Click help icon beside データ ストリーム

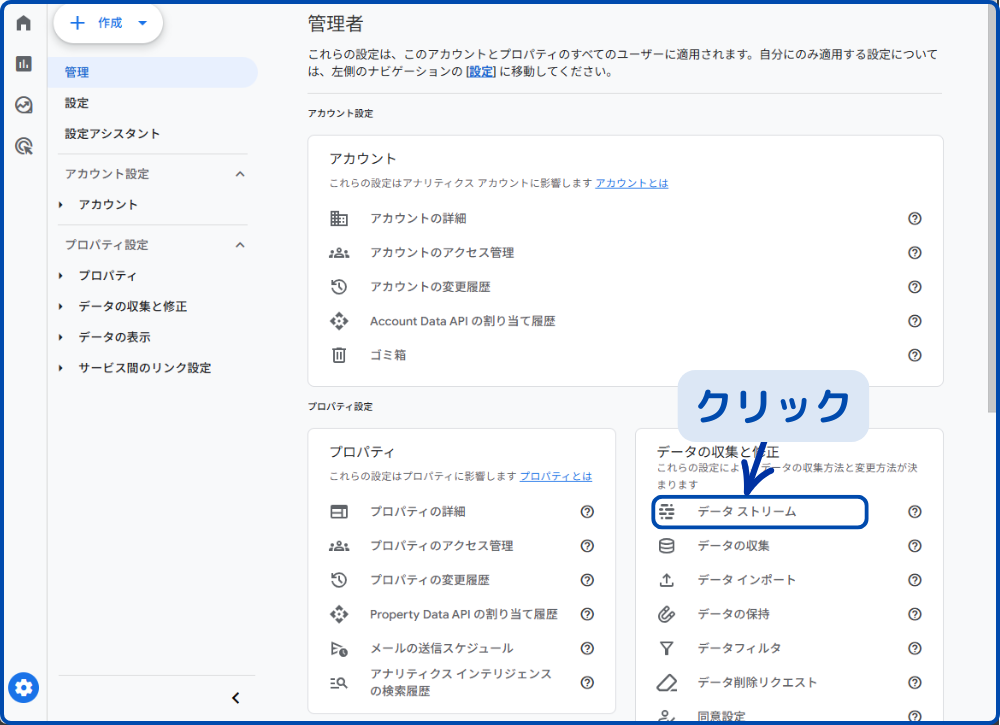point(914,512)
